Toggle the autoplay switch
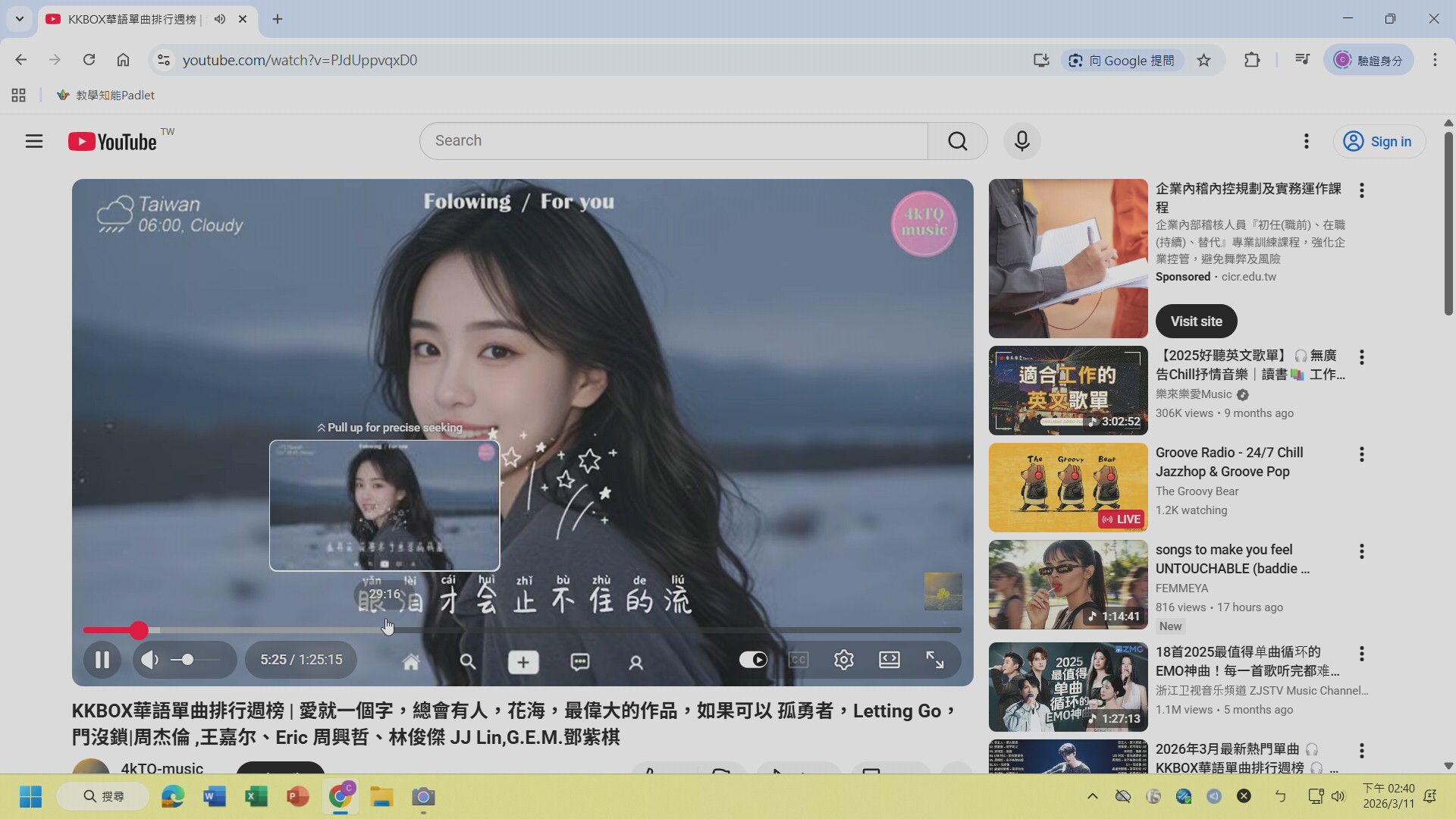 (x=753, y=660)
